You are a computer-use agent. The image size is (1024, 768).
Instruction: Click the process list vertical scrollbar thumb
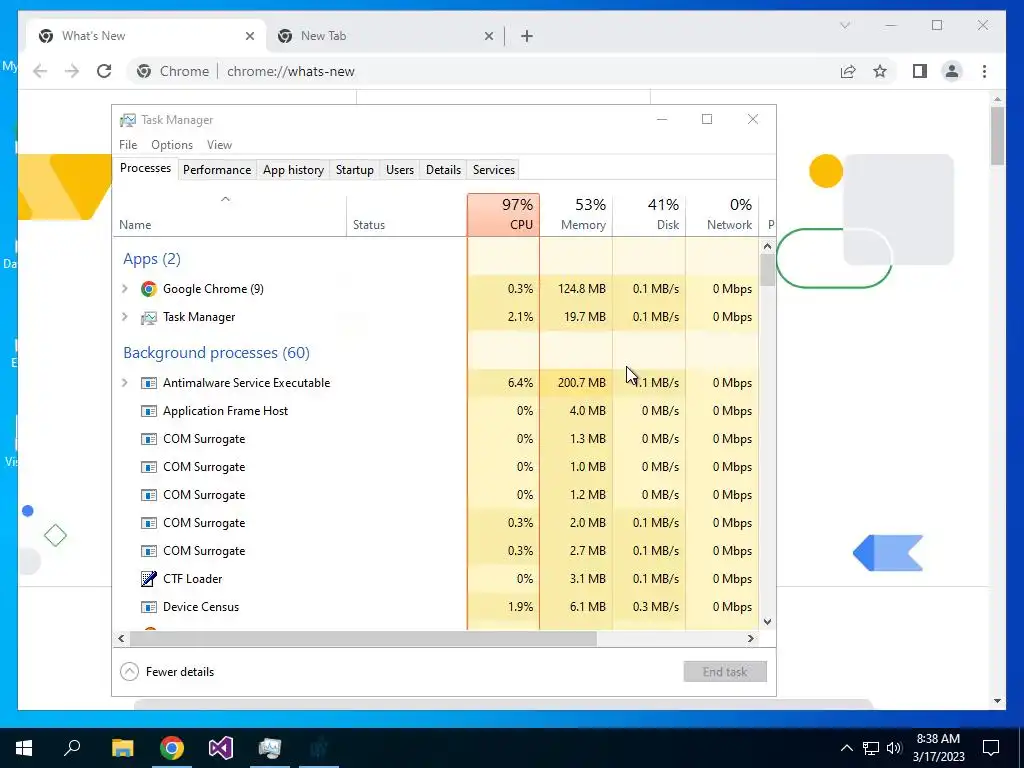point(767,270)
